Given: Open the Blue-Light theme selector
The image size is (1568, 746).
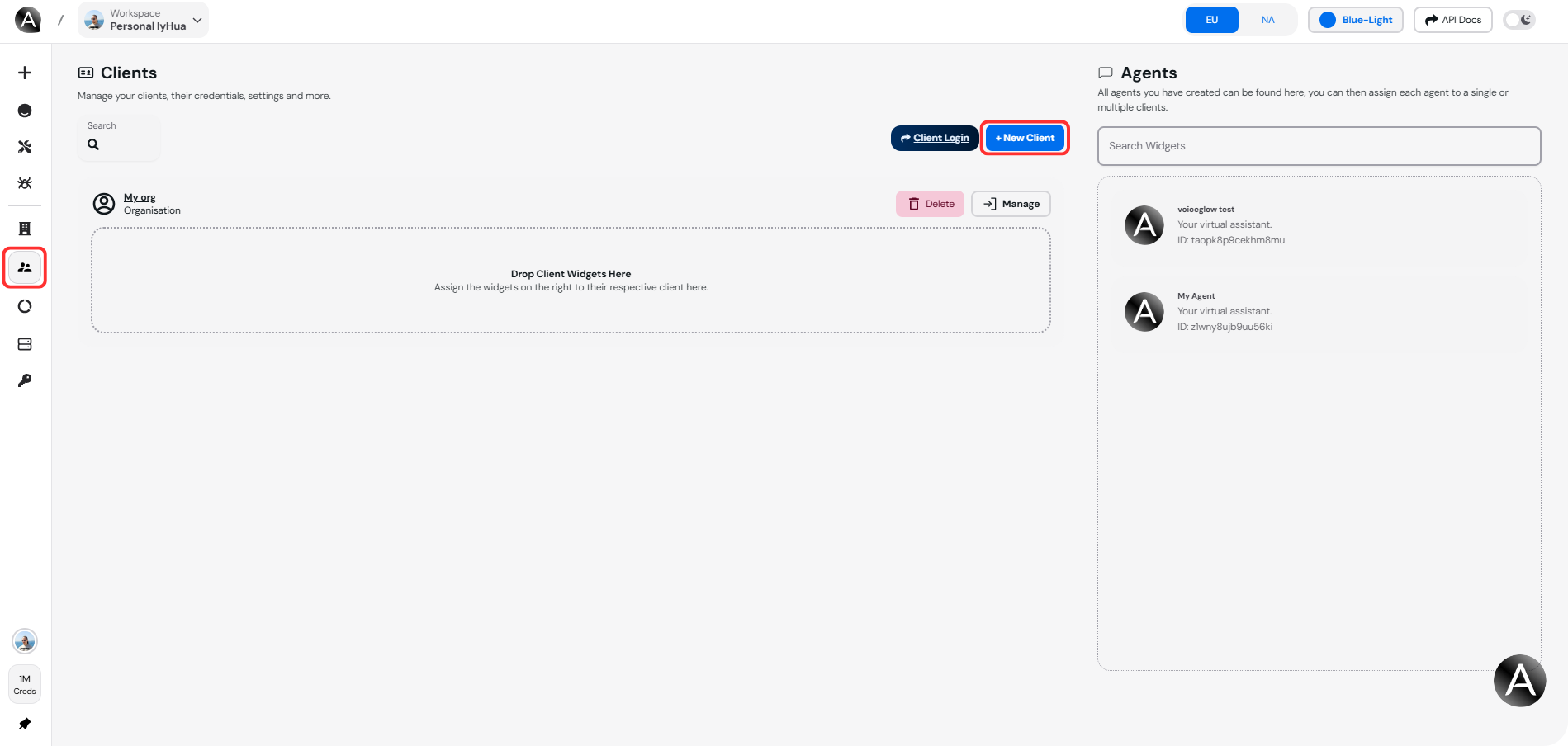Looking at the screenshot, I should click(1355, 19).
